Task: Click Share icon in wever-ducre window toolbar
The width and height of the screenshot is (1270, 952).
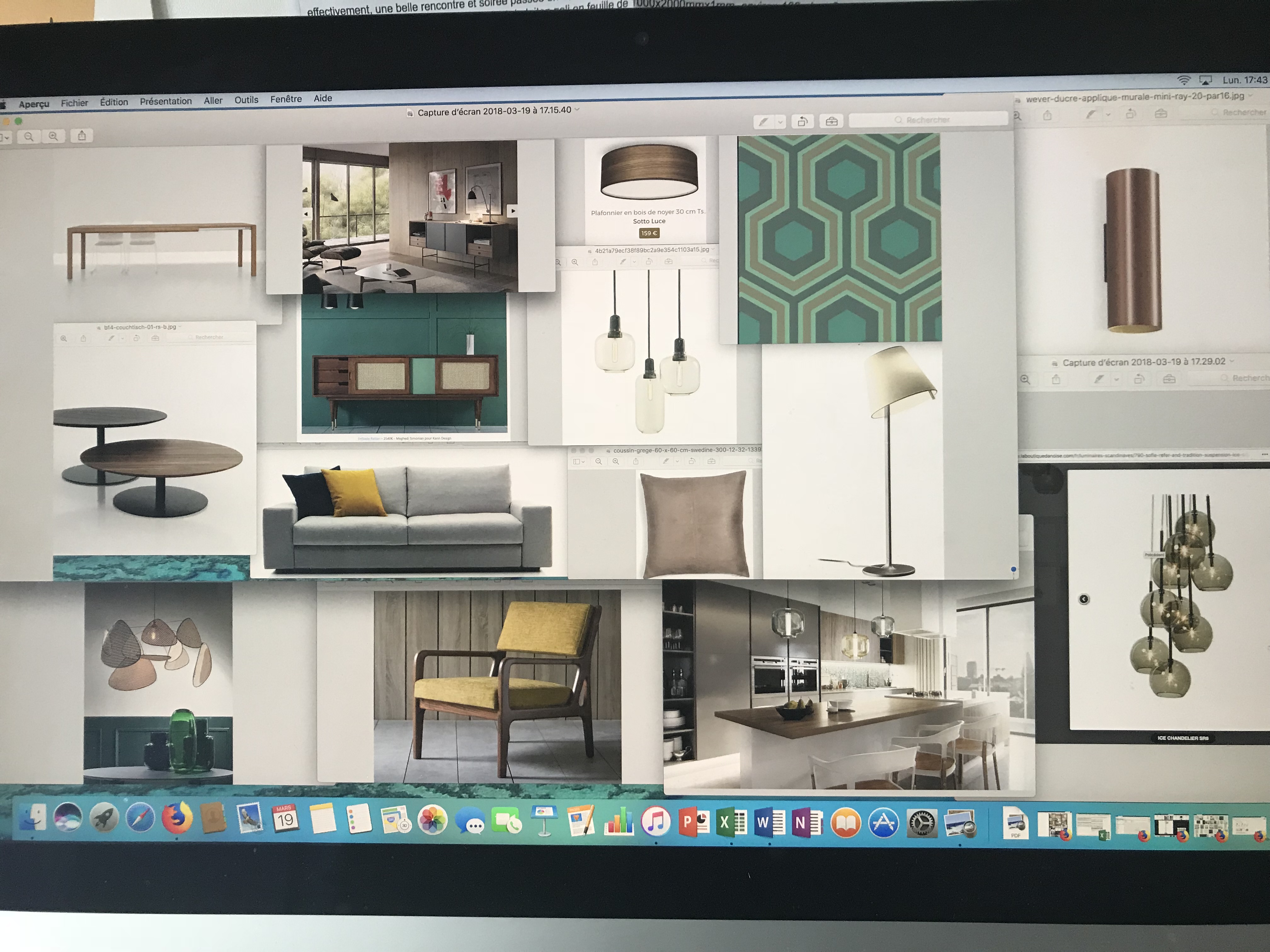Action: 1047,115
